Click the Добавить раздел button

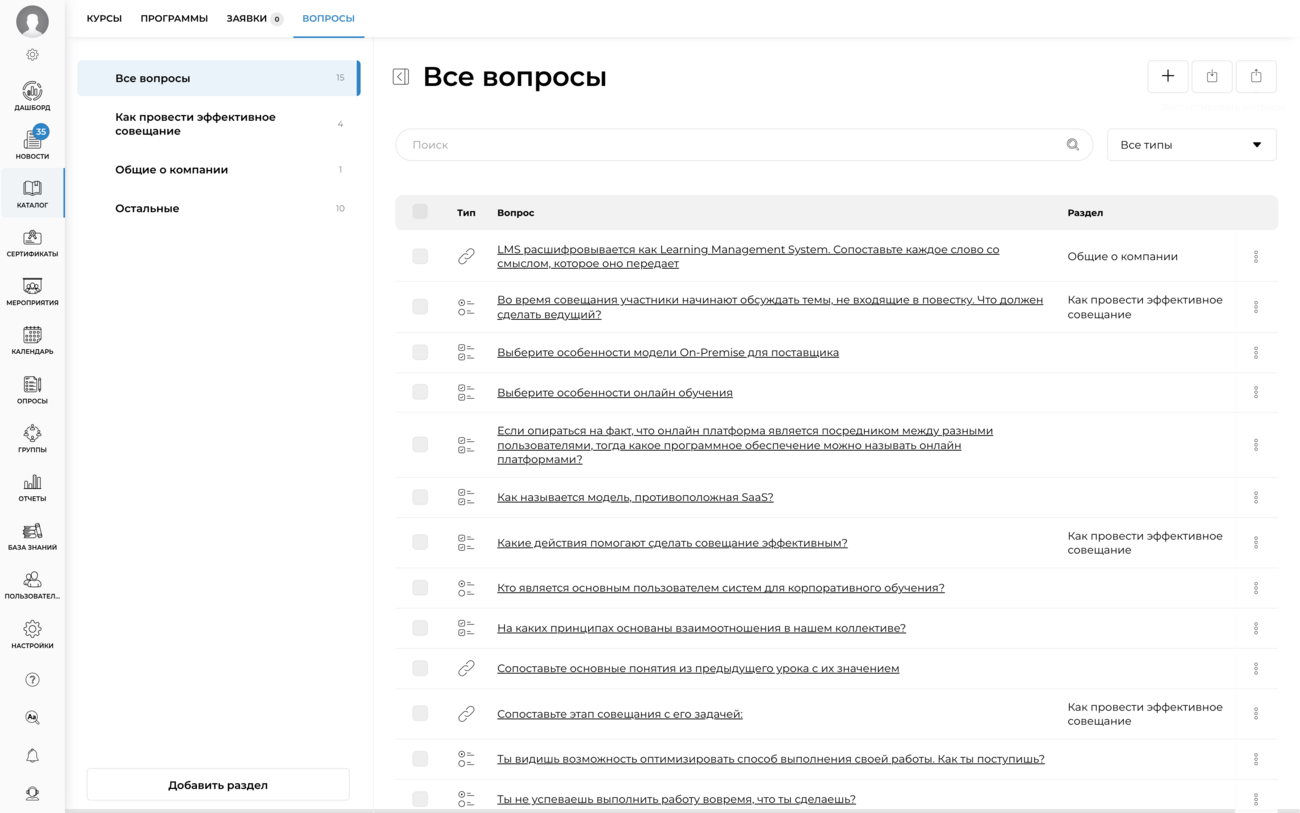click(x=218, y=785)
